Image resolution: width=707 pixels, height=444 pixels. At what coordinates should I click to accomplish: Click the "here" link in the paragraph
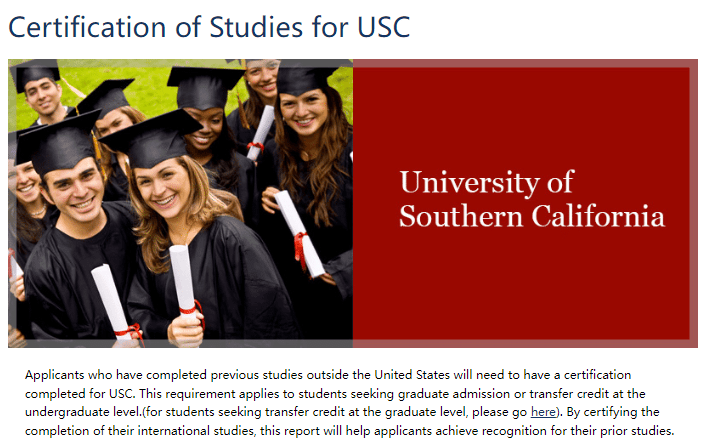(x=542, y=412)
